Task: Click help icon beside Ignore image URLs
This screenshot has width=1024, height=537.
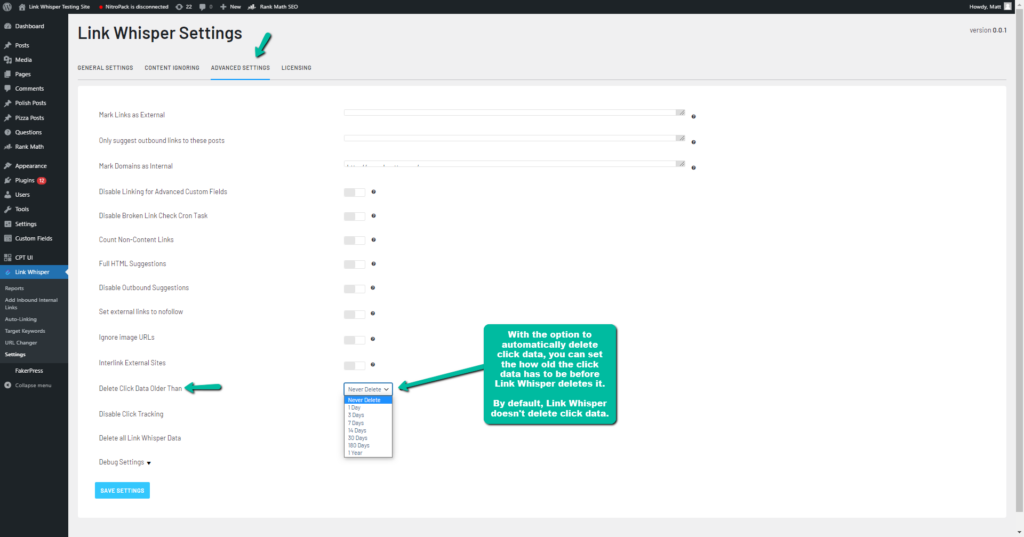Action: (x=373, y=339)
